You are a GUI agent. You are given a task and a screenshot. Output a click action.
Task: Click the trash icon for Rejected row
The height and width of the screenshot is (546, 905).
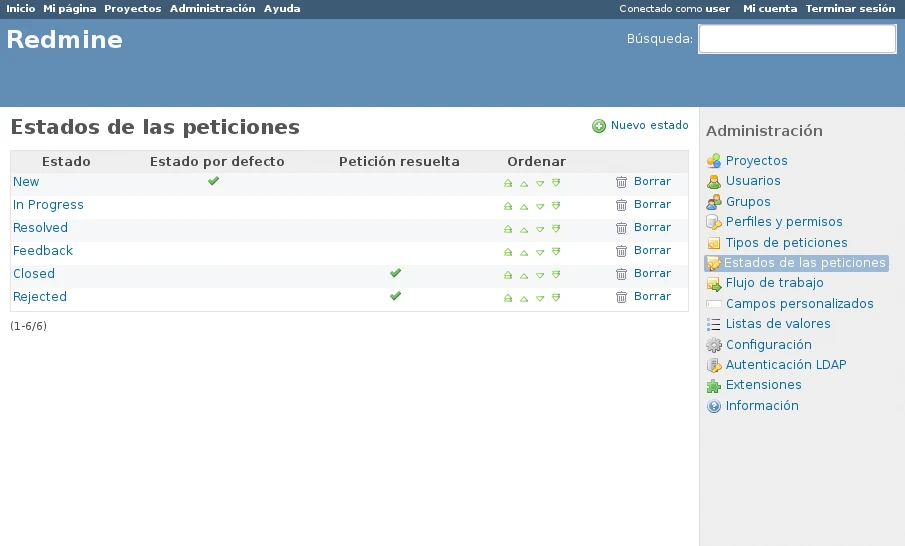(621, 297)
